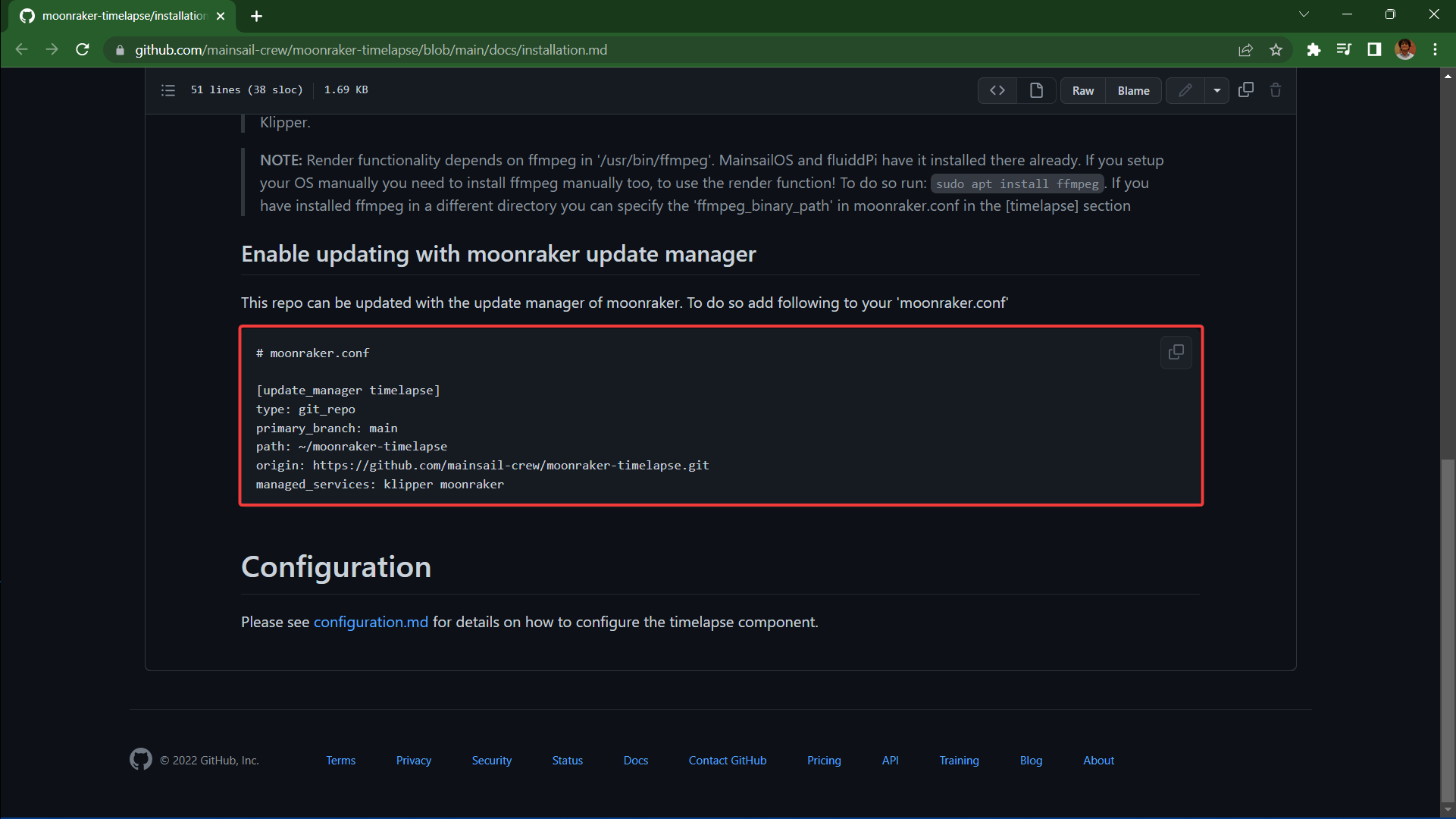Click the 'Configuration' heading
The width and height of the screenshot is (1456, 819).
coord(336,567)
